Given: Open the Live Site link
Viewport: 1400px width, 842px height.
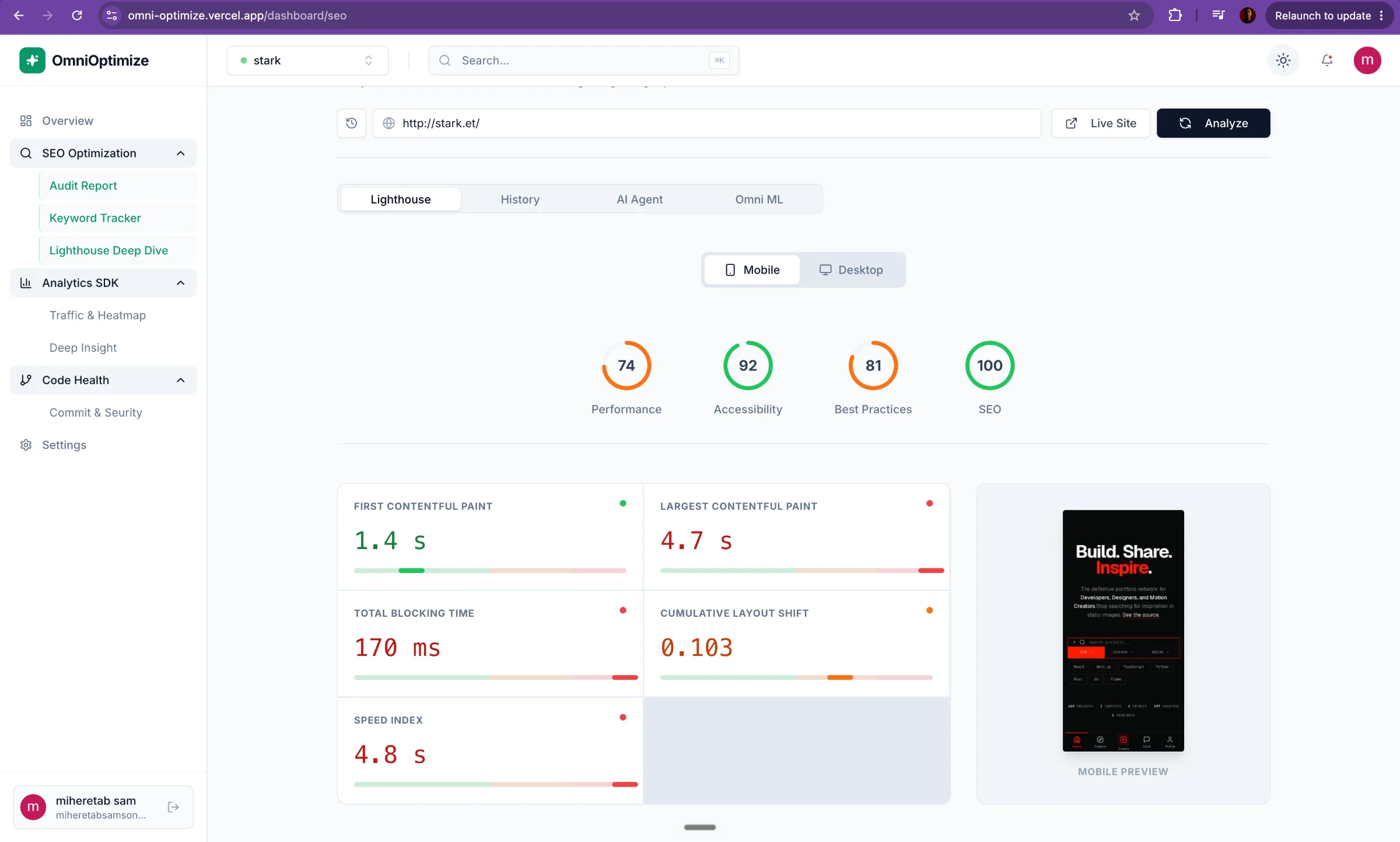Looking at the screenshot, I should click(x=1100, y=123).
